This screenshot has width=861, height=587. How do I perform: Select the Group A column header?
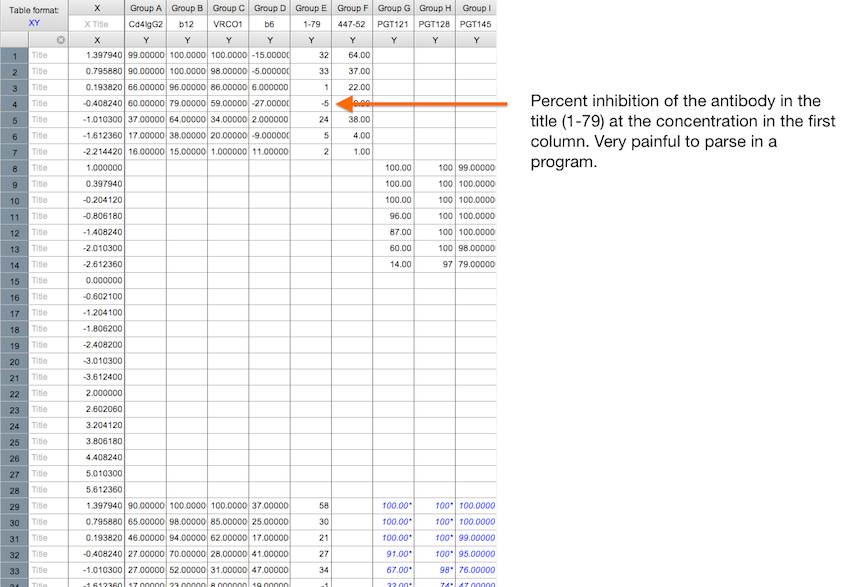pyautogui.click(x=146, y=8)
